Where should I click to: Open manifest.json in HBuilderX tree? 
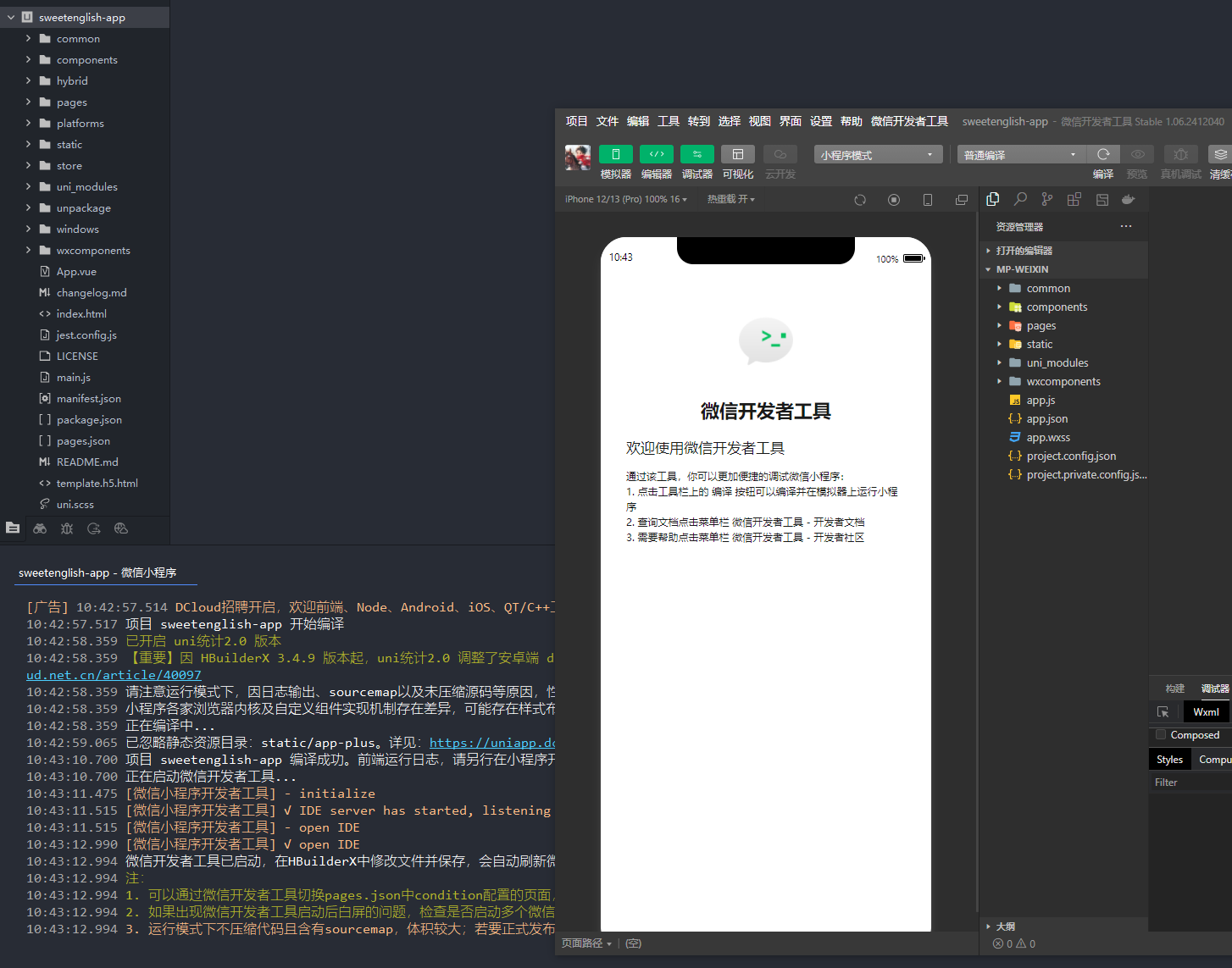tap(88, 398)
